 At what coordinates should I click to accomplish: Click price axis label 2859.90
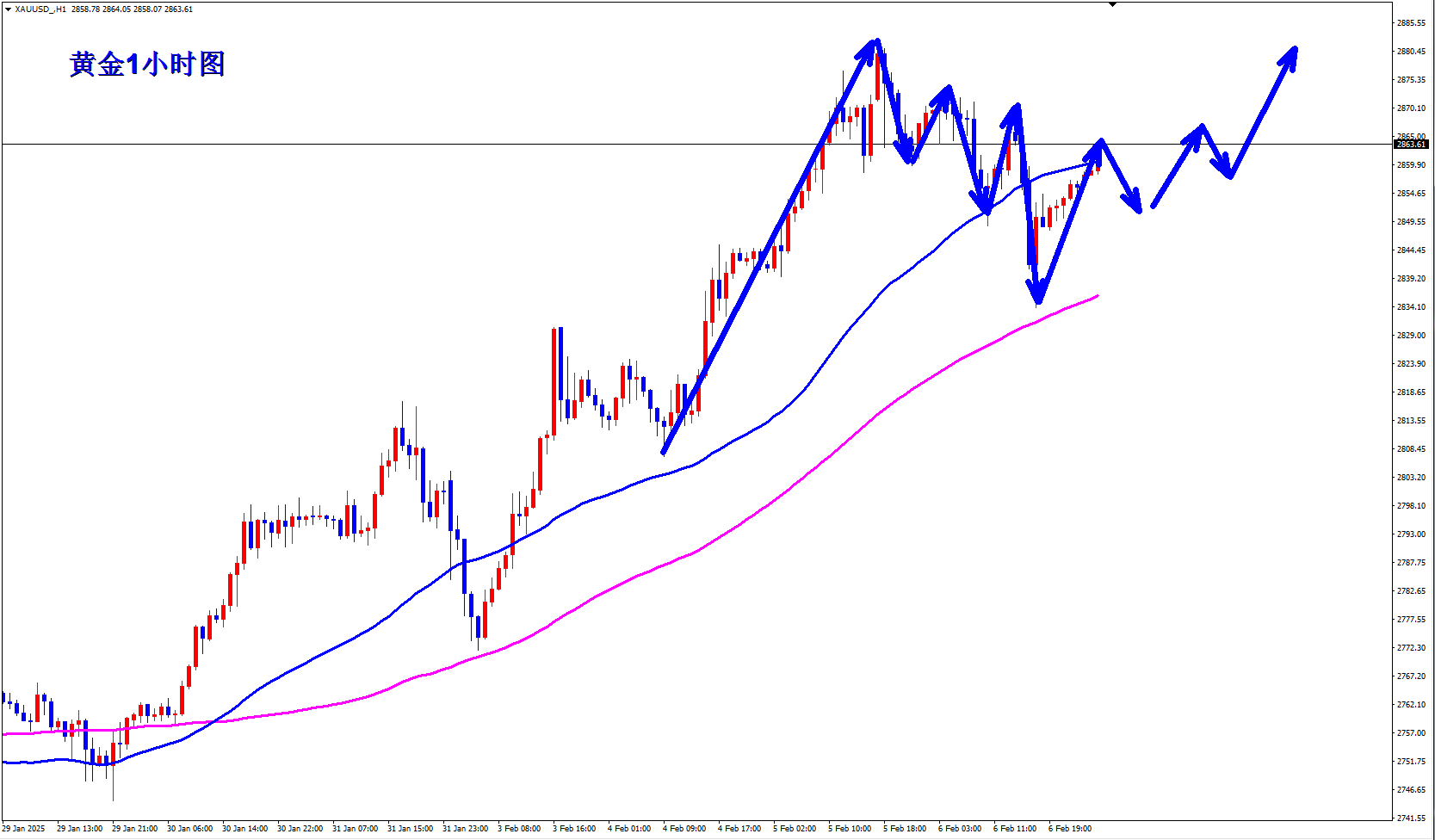[x=1411, y=165]
